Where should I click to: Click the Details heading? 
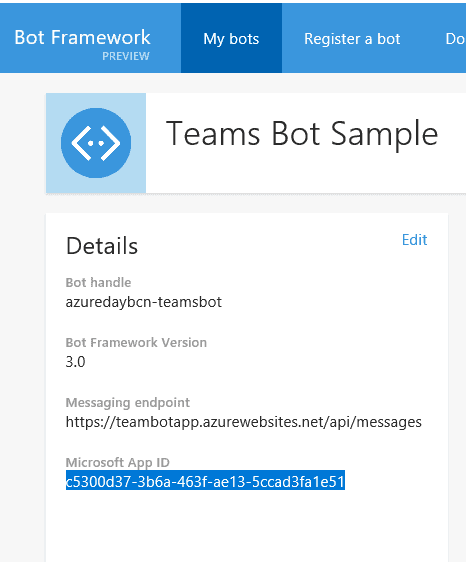(x=102, y=246)
